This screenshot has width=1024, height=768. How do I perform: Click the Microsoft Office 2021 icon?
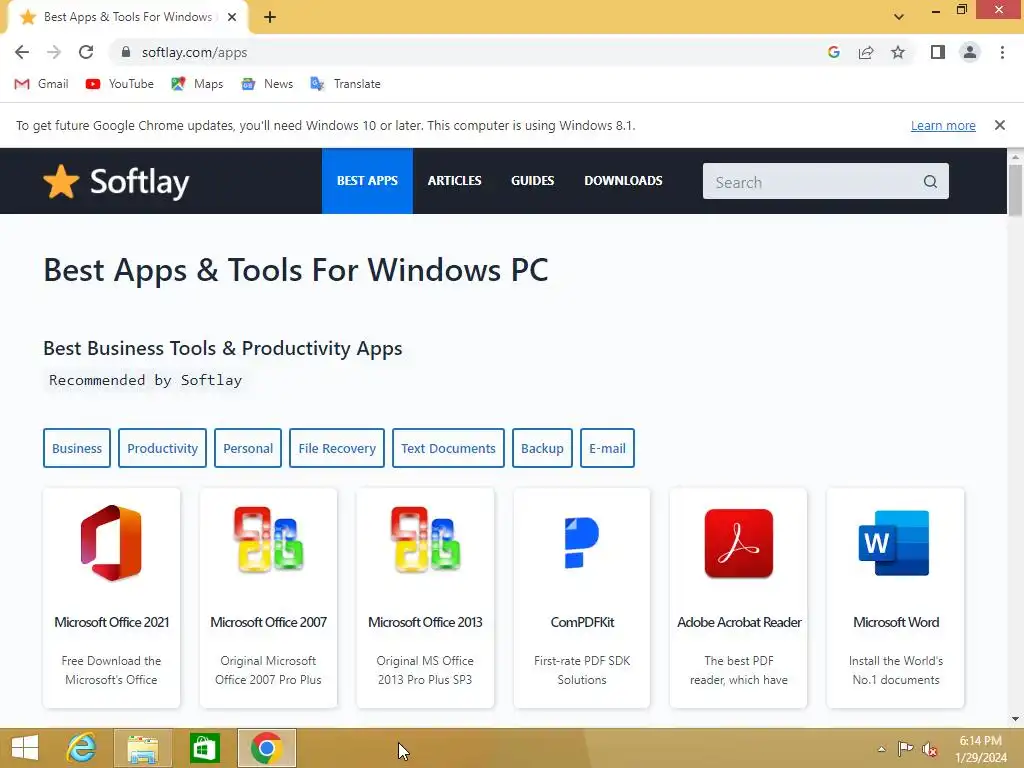tap(111, 543)
